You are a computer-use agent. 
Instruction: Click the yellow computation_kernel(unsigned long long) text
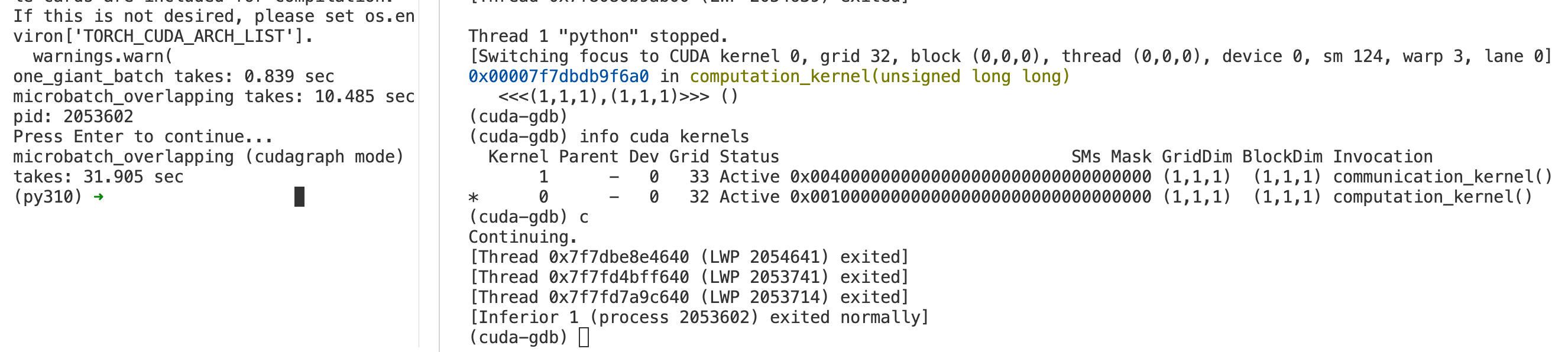(x=879, y=77)
